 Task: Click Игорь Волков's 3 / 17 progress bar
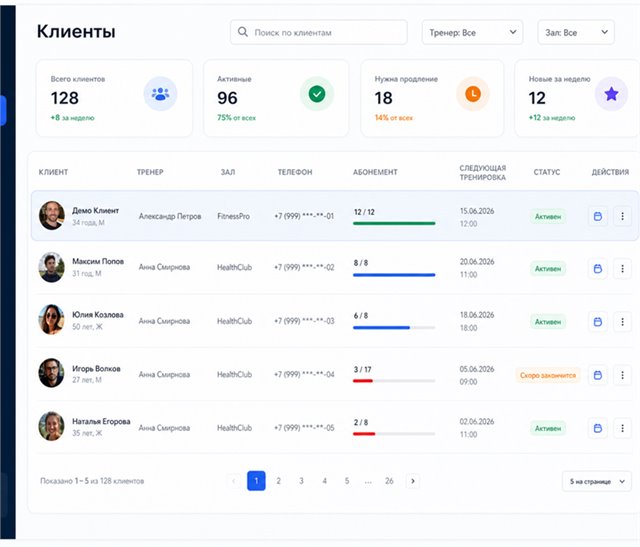(394, 381)
